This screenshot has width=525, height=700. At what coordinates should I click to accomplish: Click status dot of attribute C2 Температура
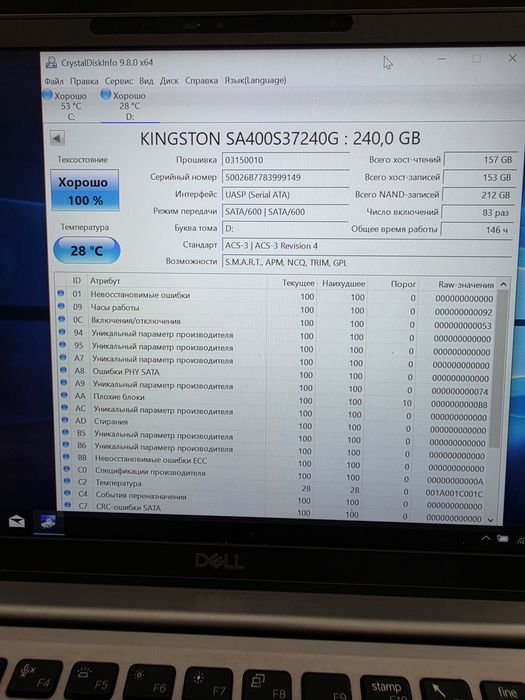point(67,481)
